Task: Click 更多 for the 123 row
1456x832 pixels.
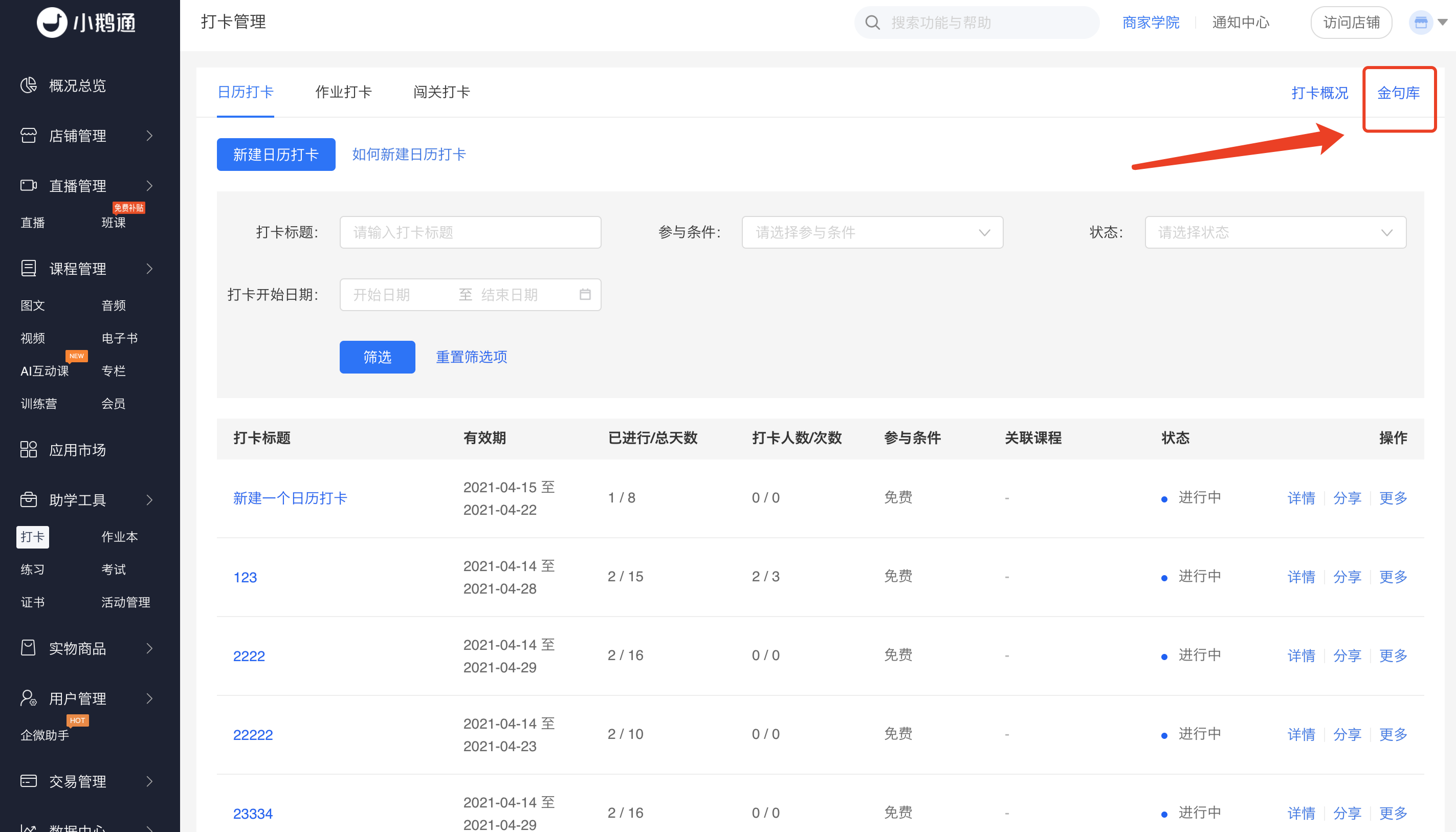Action: click(1393, 577)
